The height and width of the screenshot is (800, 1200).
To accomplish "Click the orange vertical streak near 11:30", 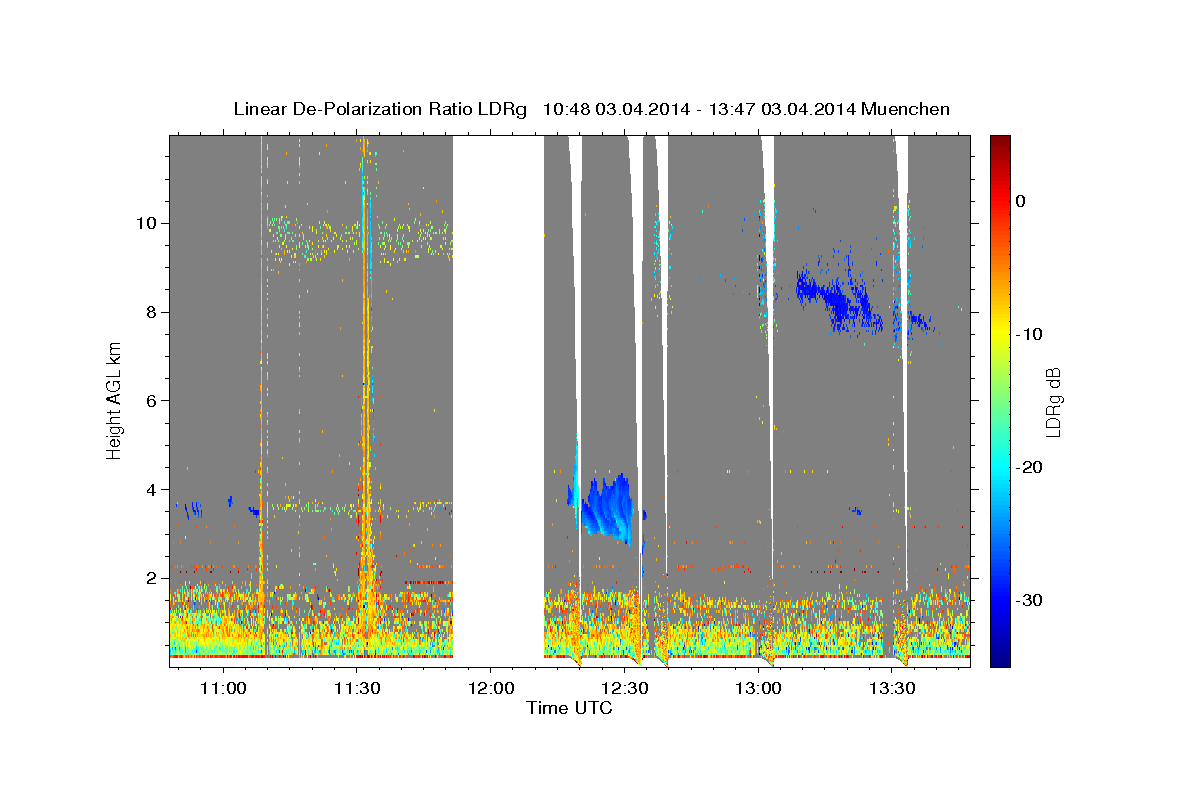I will 365,400.
